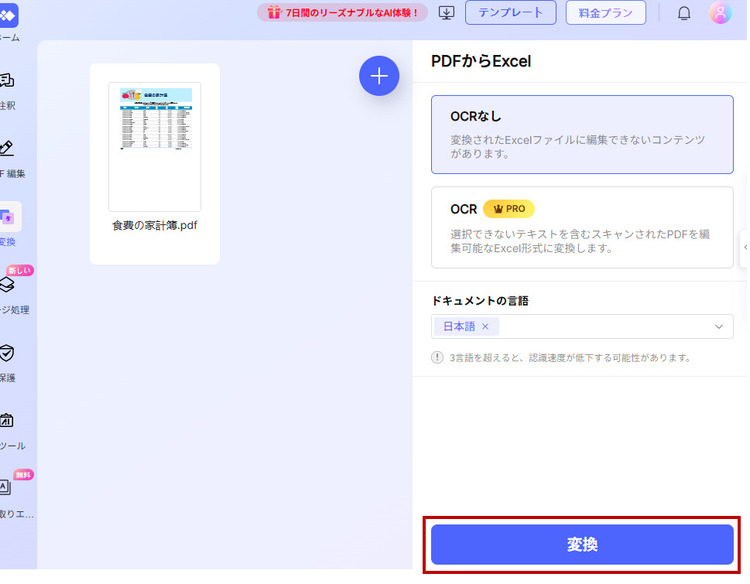Open the PDF edit (編集) tool
Viewport: 750px width, 584px height.
[x=7, y=148]
